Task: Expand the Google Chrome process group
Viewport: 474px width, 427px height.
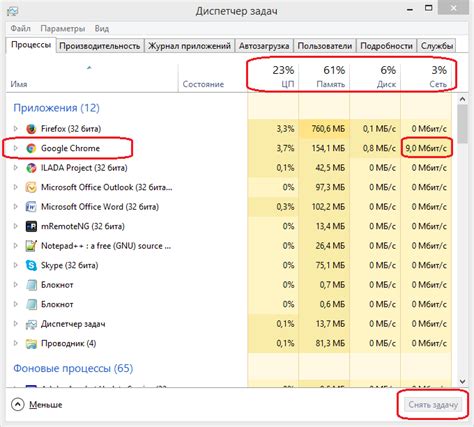Action: click(x=15, y=148)
